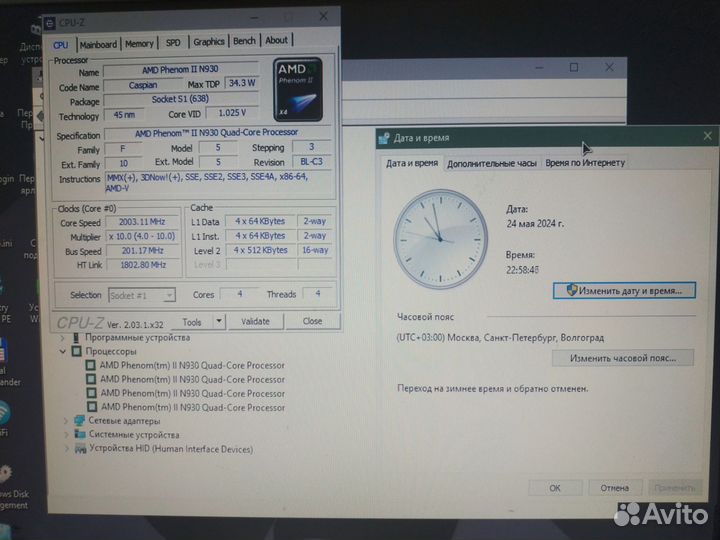This screenshot has height=540, width=720.
Task: Click the Core VID value 1.025 V
Action: (232, 112)
